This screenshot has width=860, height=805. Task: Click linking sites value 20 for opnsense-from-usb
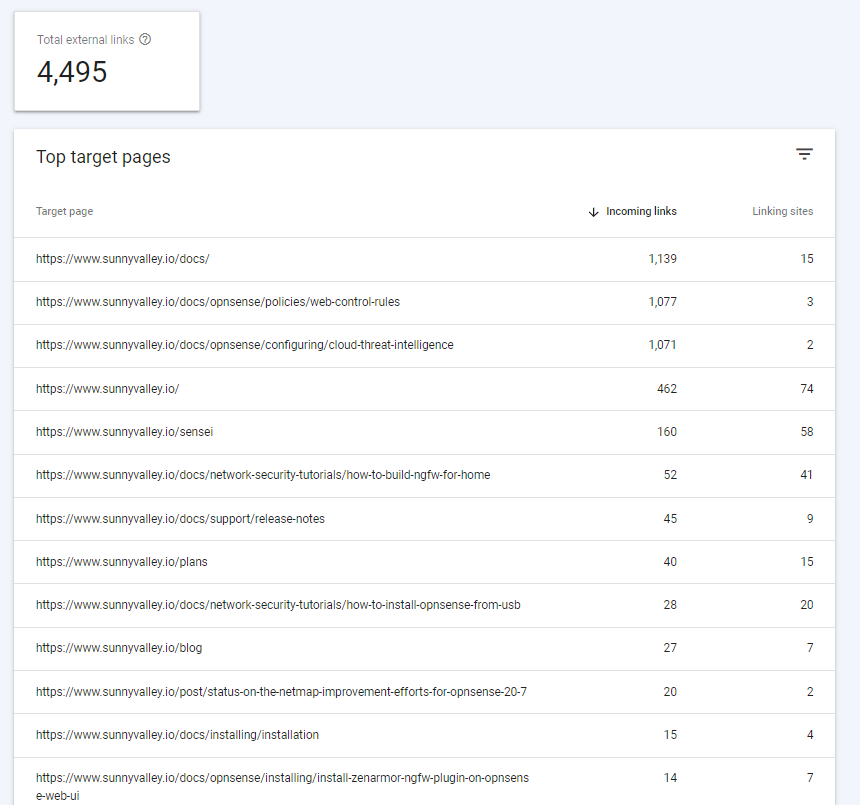[807, 605]
